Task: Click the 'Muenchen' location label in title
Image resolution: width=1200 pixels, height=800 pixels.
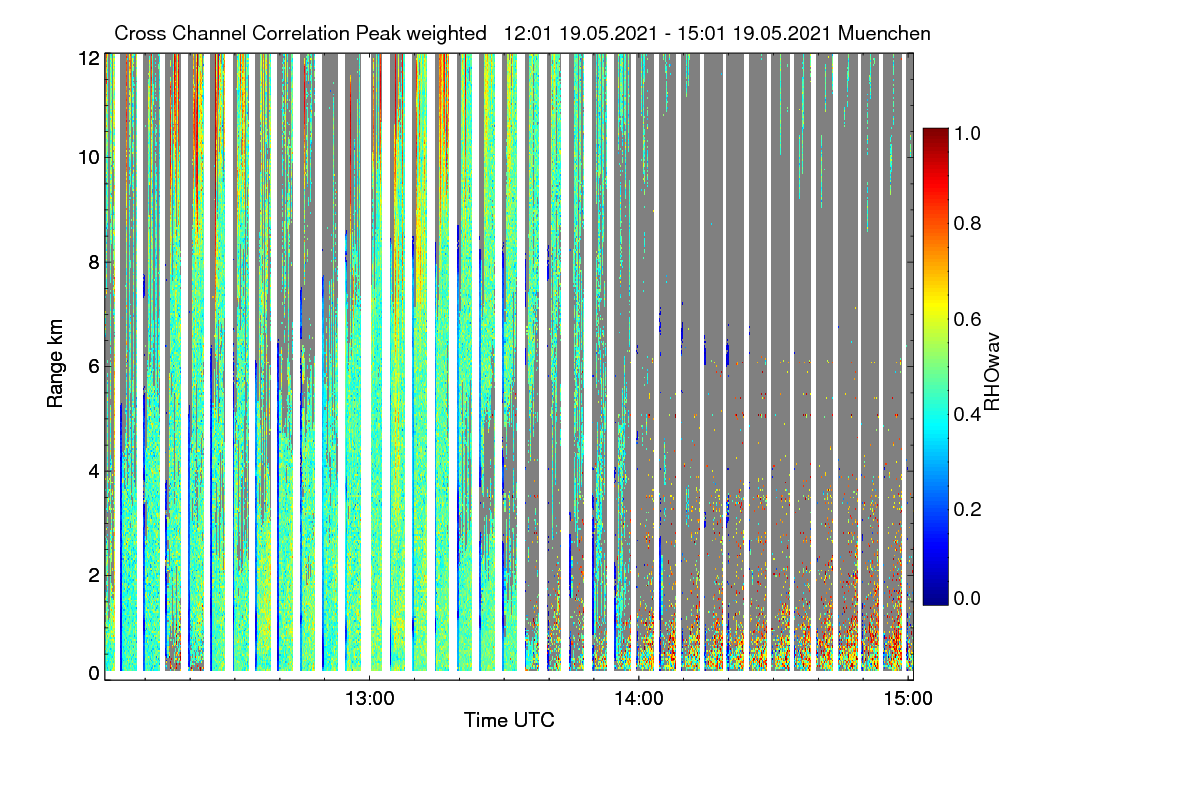Action: point(886,34)
